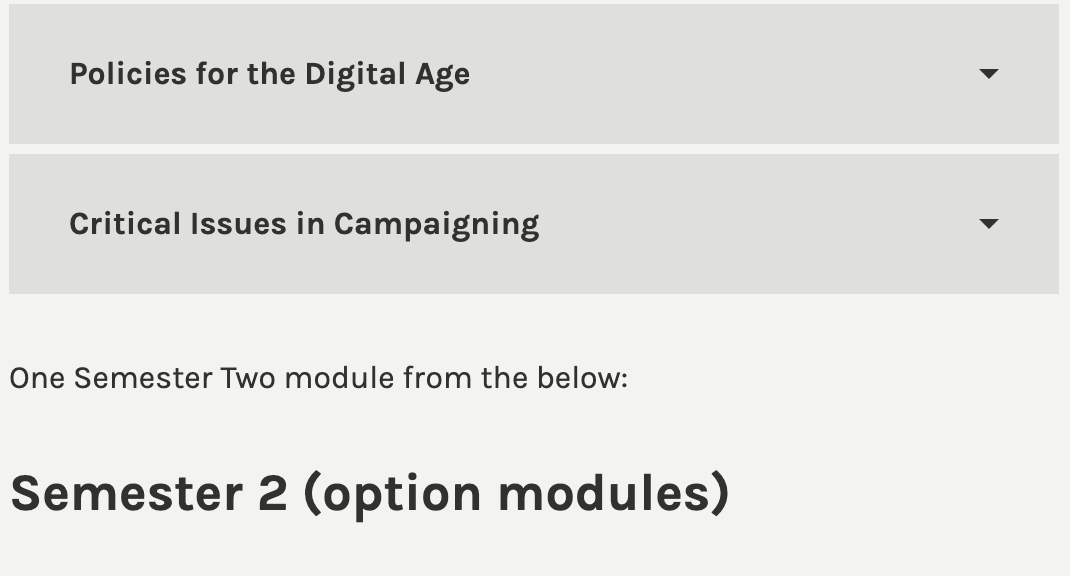Click the word module in the Semester Two sentence
Viewport: 1070px width, 576px height.
click(x=341, y=379)
